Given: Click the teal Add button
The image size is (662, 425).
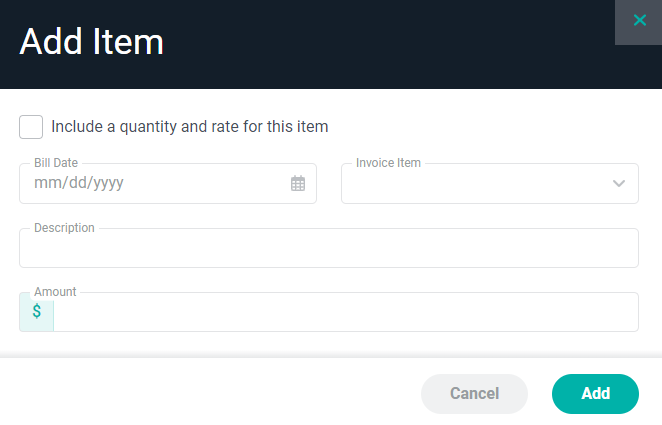Looking at the screenshot, I should (595, 394).
